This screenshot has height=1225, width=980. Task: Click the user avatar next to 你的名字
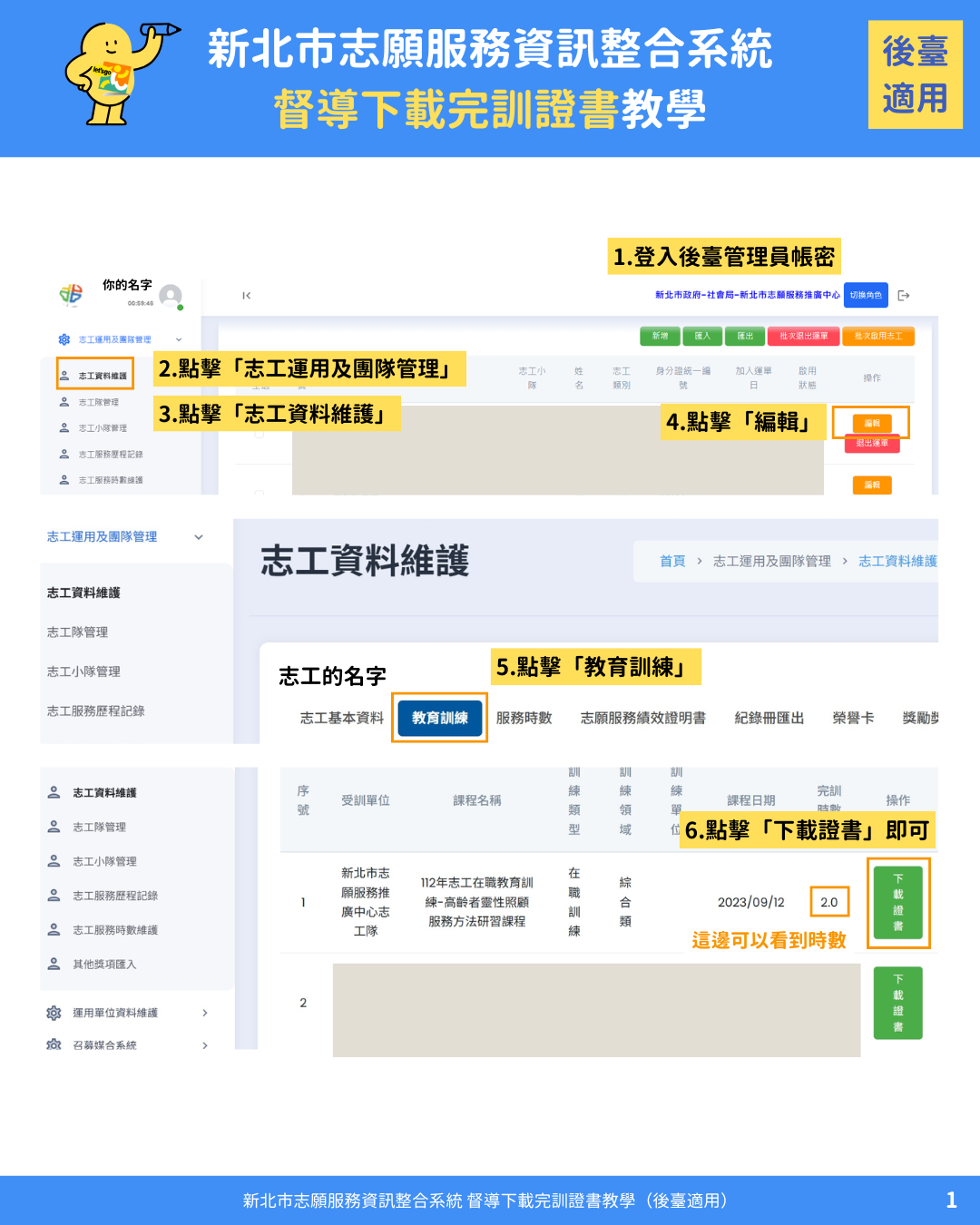[x=171, y=296]
